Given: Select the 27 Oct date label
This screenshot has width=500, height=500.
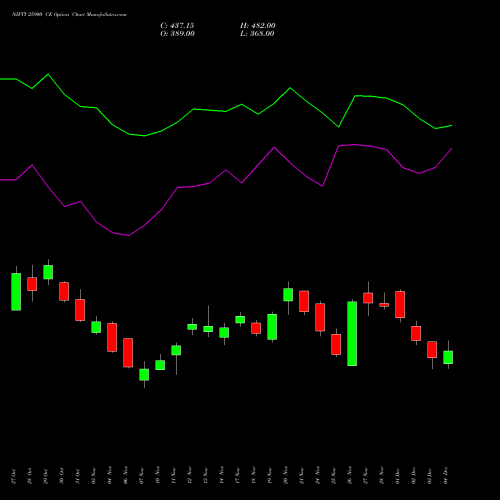Looking at the screenshot, I should (x=13, y=476).
